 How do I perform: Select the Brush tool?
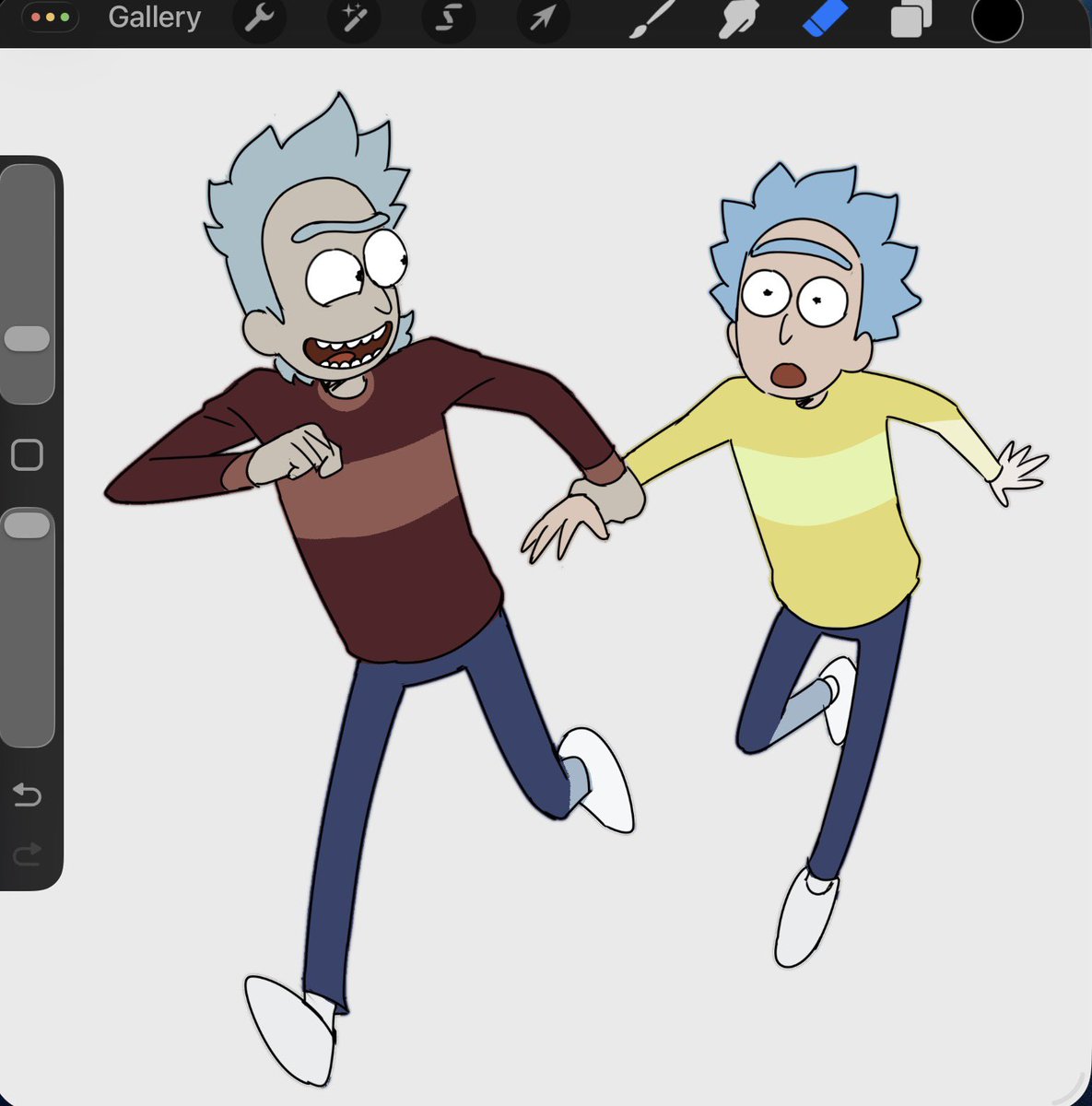coord(652,19)
